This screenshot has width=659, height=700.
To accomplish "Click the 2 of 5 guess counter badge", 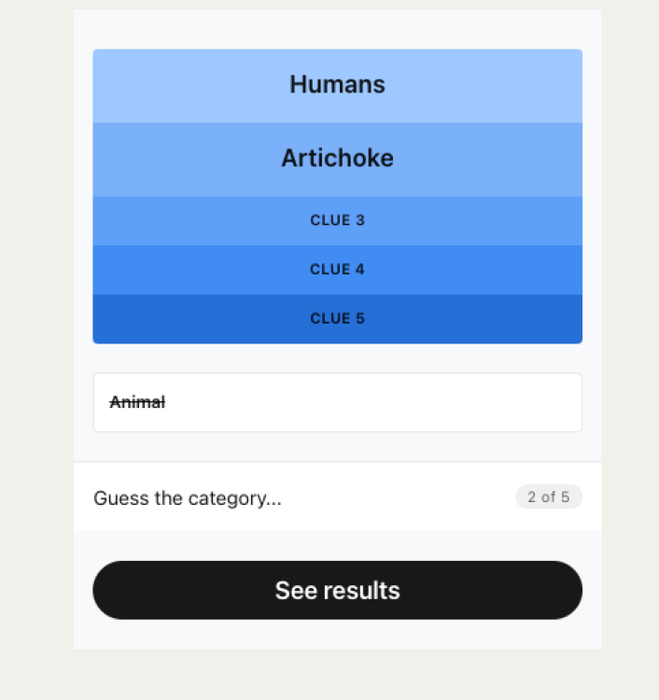I will pyautogui.click(x=549, y=497).
